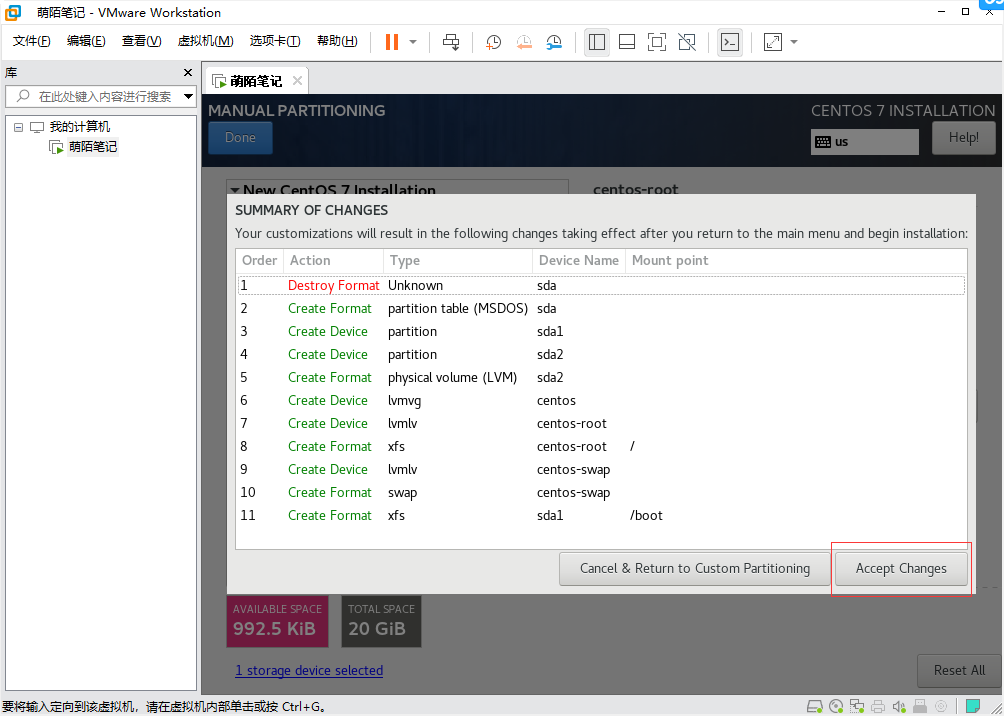
Task: Open the 虚拟机(M) menu
Action: [x=206, y=41]
